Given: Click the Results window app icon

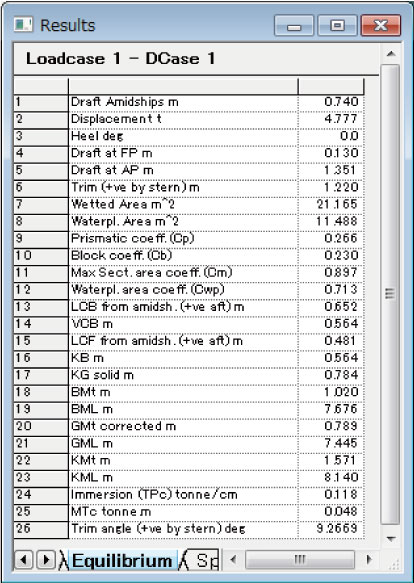Looking at the screenshot, I should (x=23, y=25).
